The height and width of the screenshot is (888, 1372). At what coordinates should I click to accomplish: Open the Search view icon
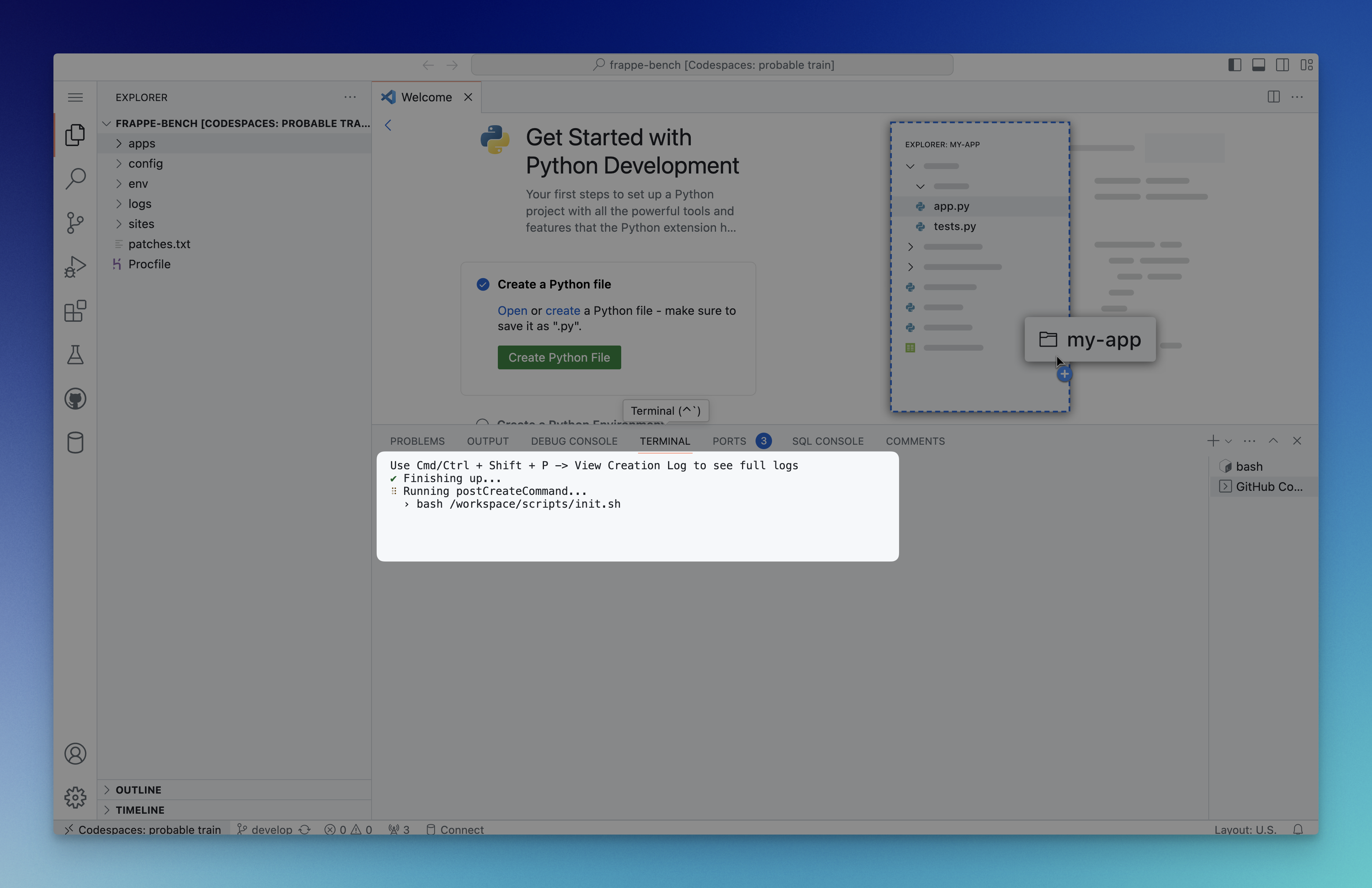pyautogui.click(x=75, y=179)
